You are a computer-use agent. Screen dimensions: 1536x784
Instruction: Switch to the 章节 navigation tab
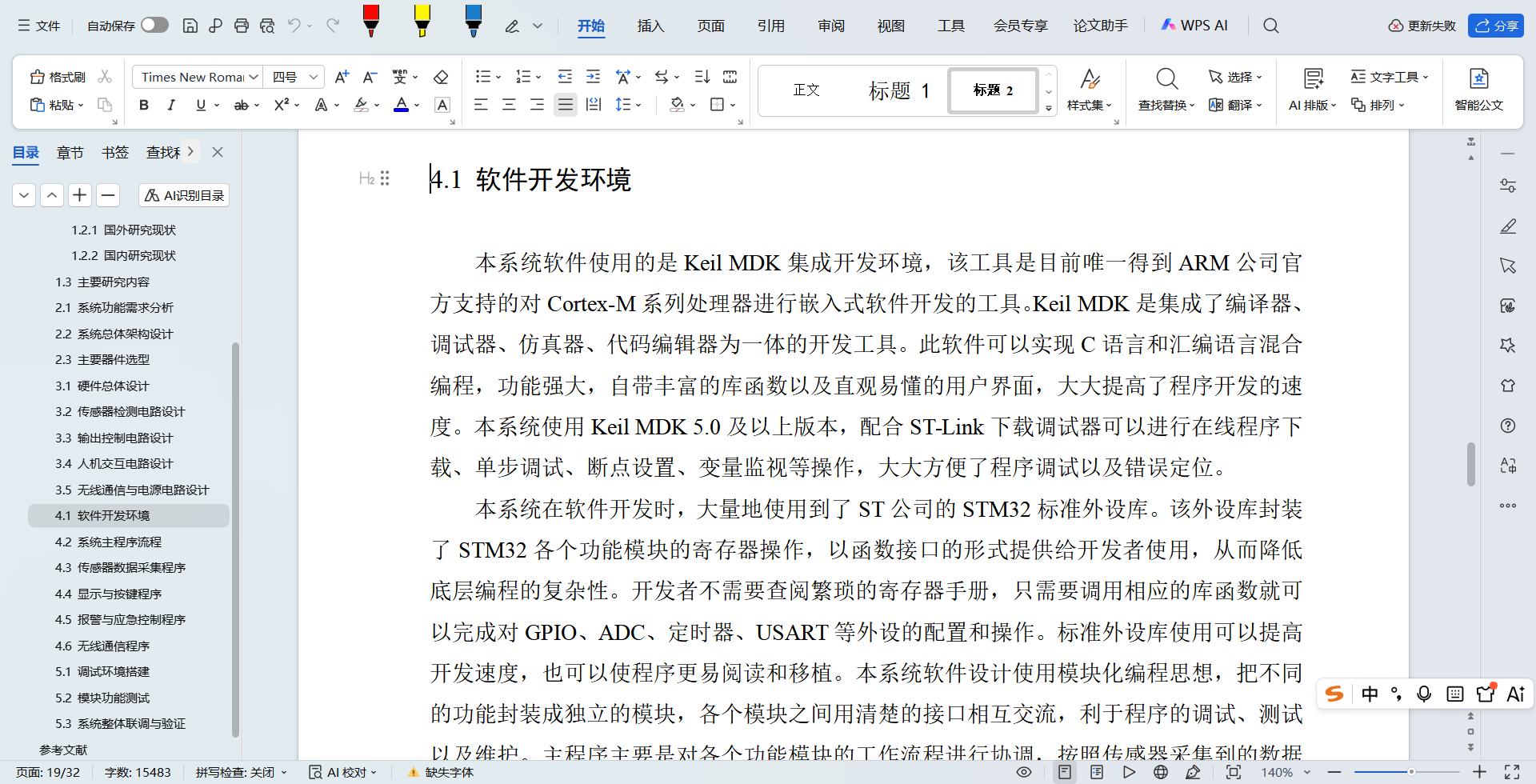[70, 152]
